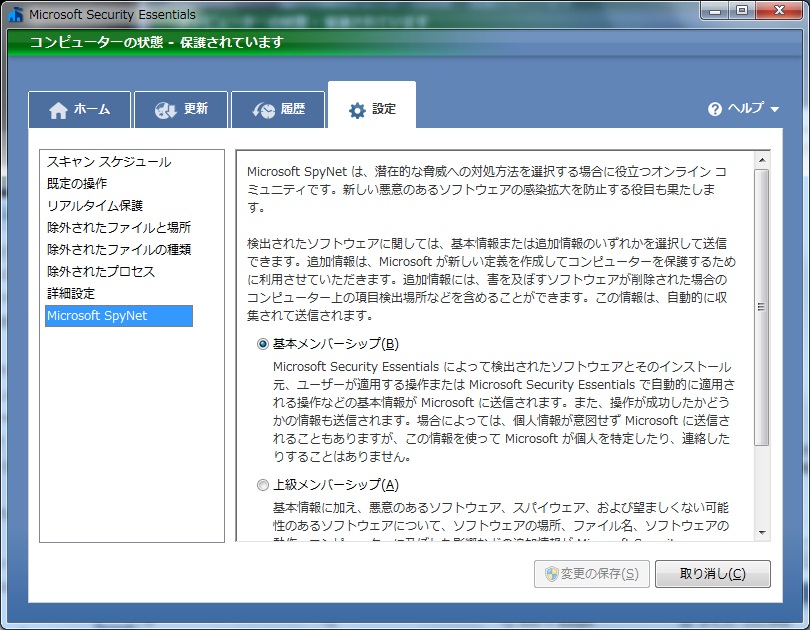Click the globe icon on 更新 tab
The width and height of the screenshot is (810, 630).
[x=166, y=110]
